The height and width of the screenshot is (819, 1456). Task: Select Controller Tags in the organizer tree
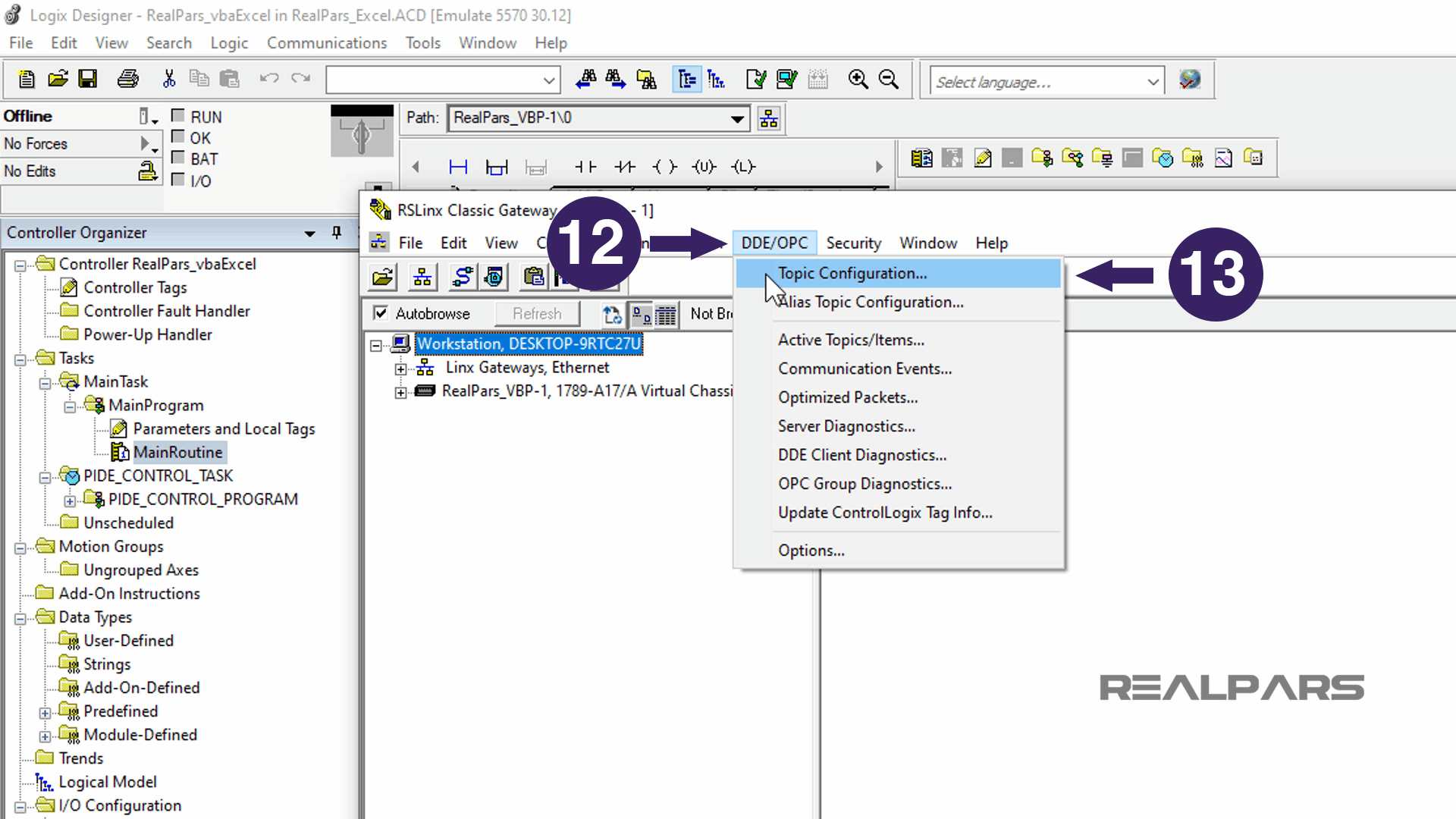pyautogui.click(x=135, y=287)
